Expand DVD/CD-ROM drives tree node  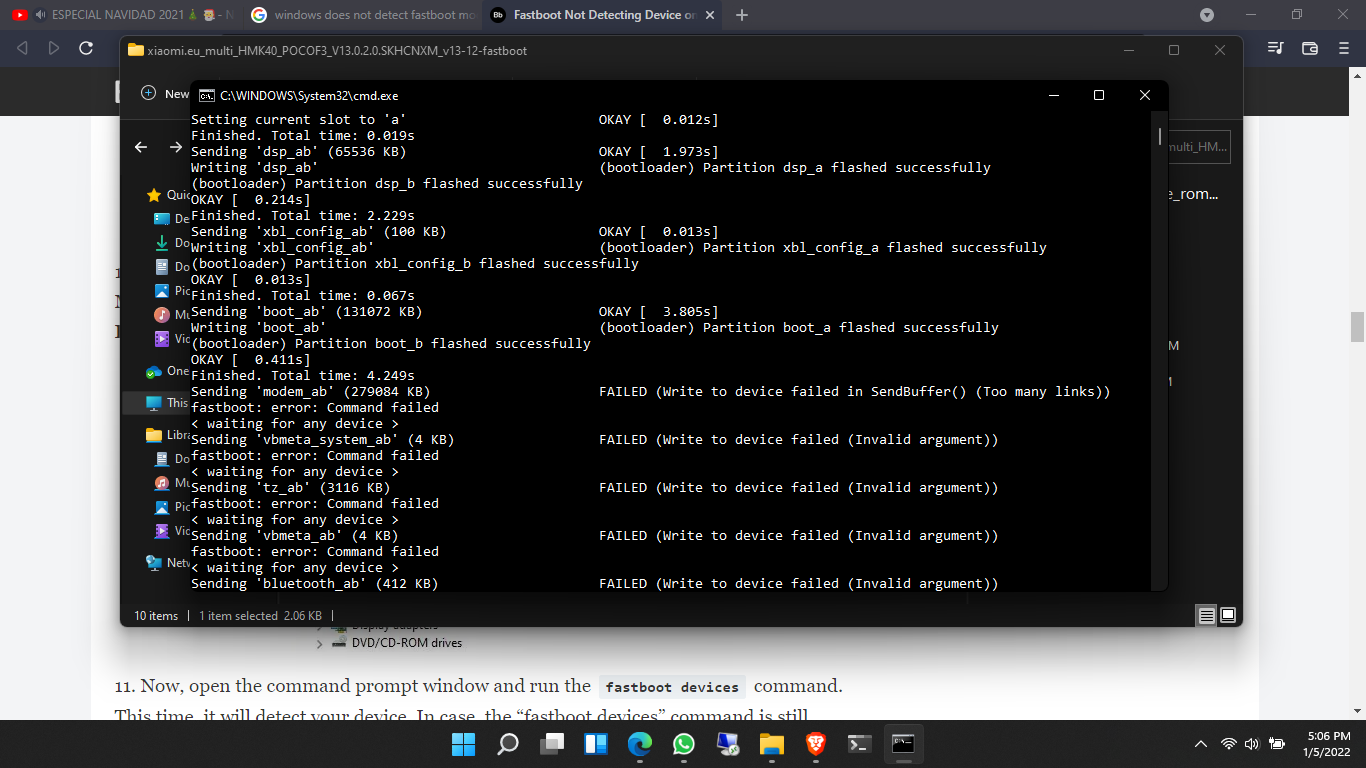coord(320,644)
